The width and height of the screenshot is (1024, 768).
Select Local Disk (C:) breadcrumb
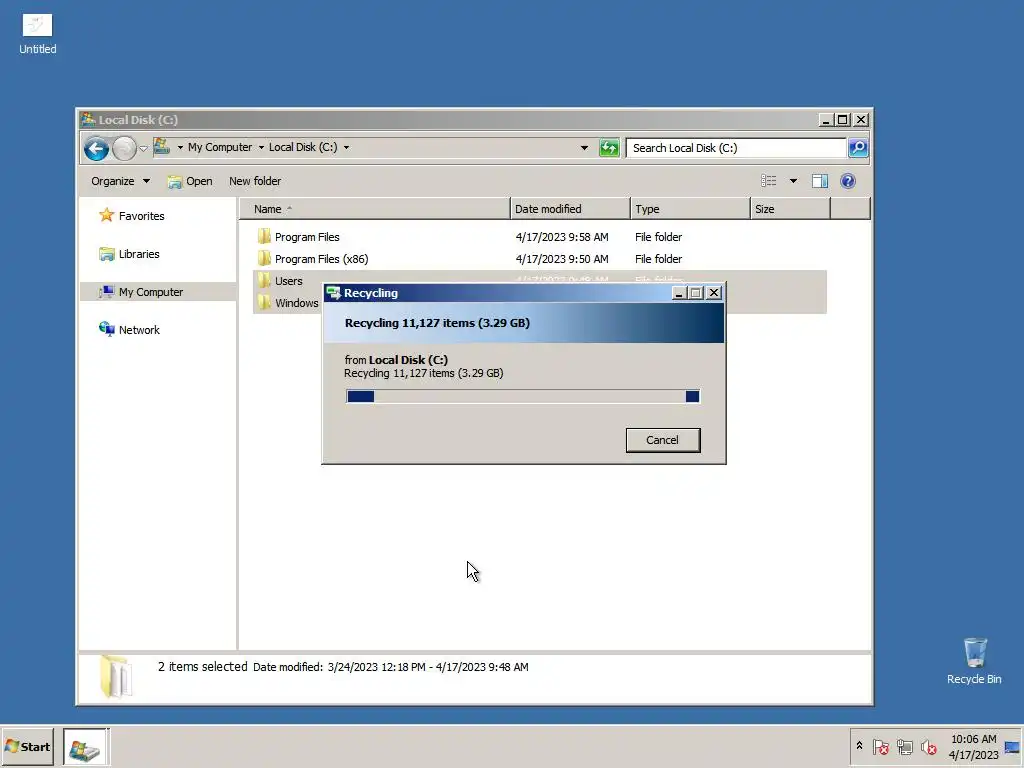[x=303, y=147]
